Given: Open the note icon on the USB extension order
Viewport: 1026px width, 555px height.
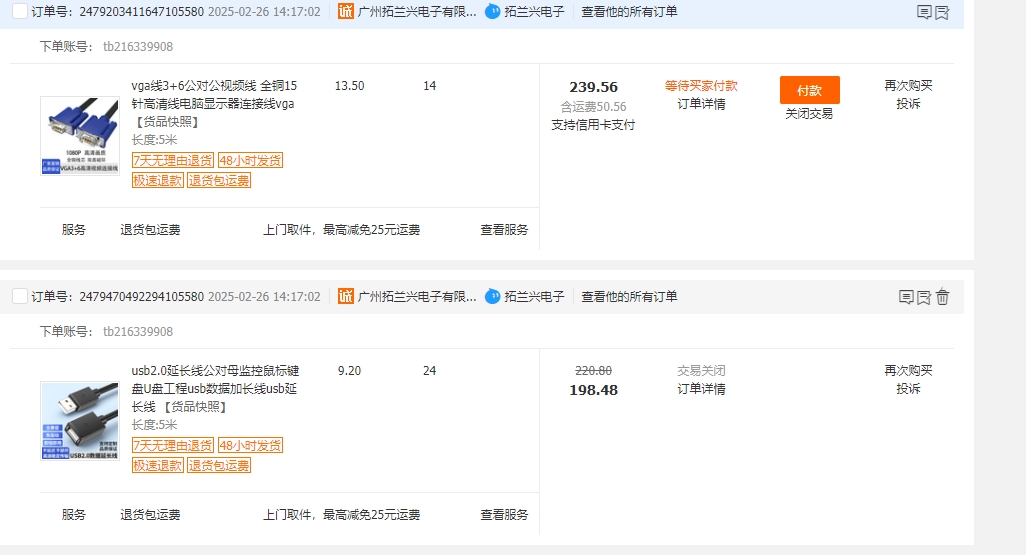Looking at the screenshot, I should click(906, 297).
